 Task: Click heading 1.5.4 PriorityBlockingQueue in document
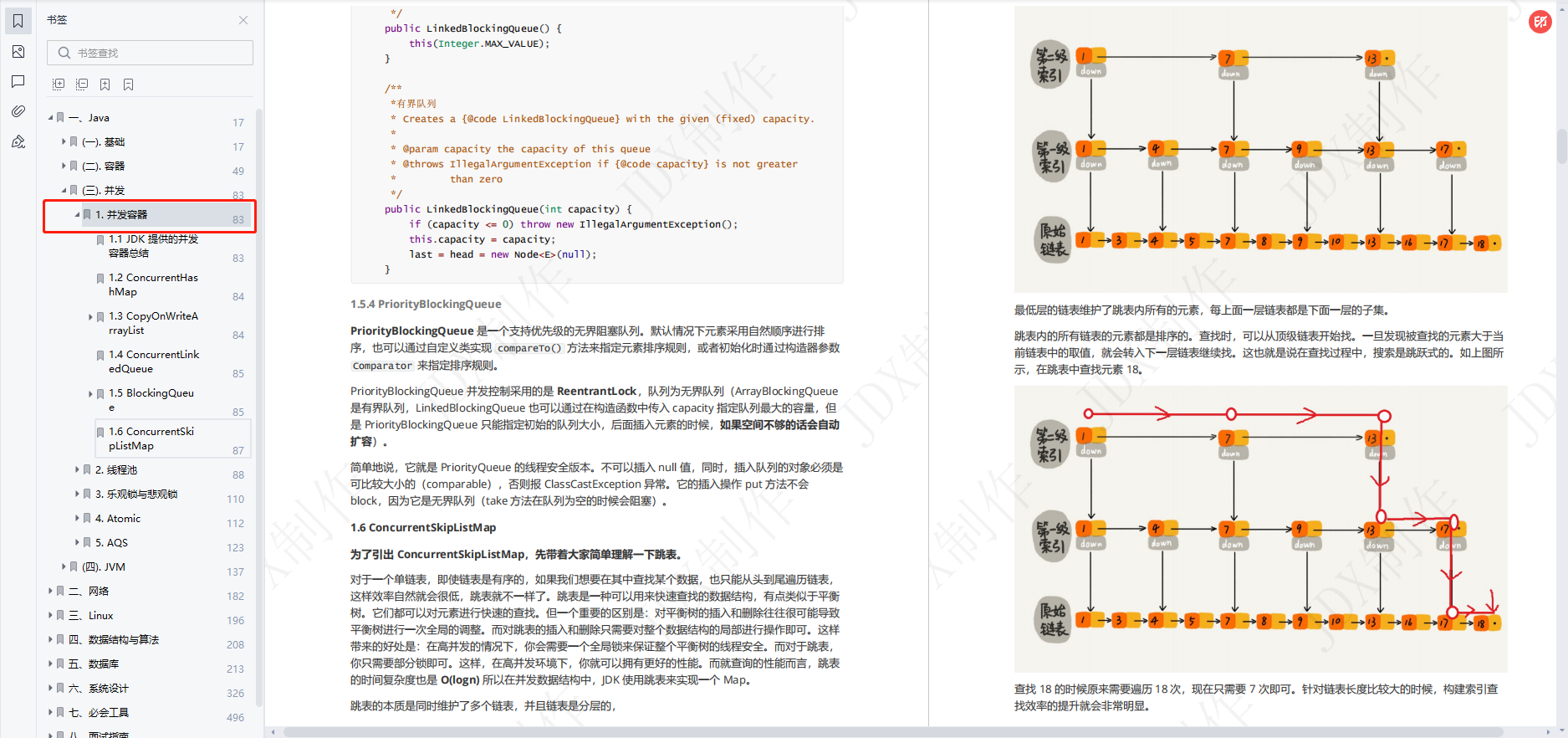426,305
